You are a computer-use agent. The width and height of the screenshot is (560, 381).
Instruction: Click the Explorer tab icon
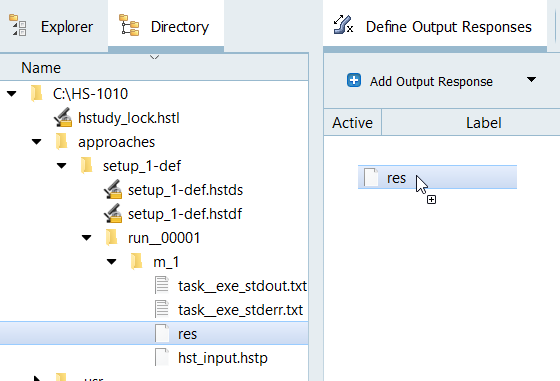(x=18, y=25)
